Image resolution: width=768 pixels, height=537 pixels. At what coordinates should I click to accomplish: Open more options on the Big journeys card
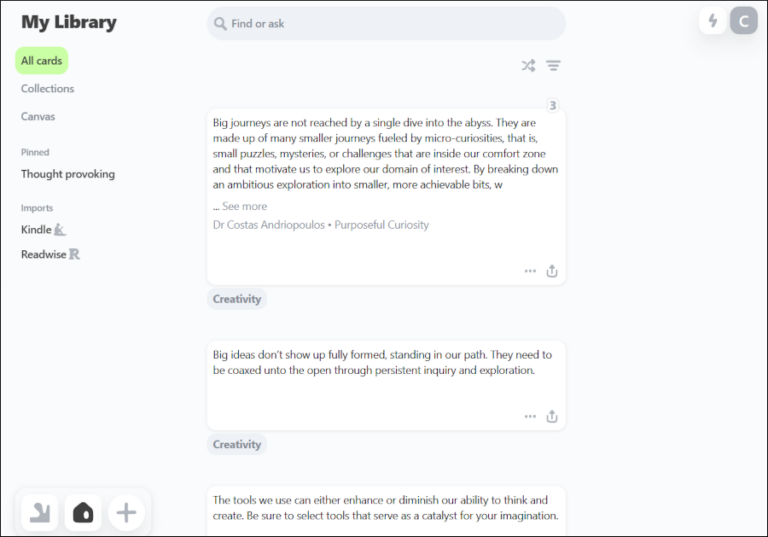tap(530, 271)
